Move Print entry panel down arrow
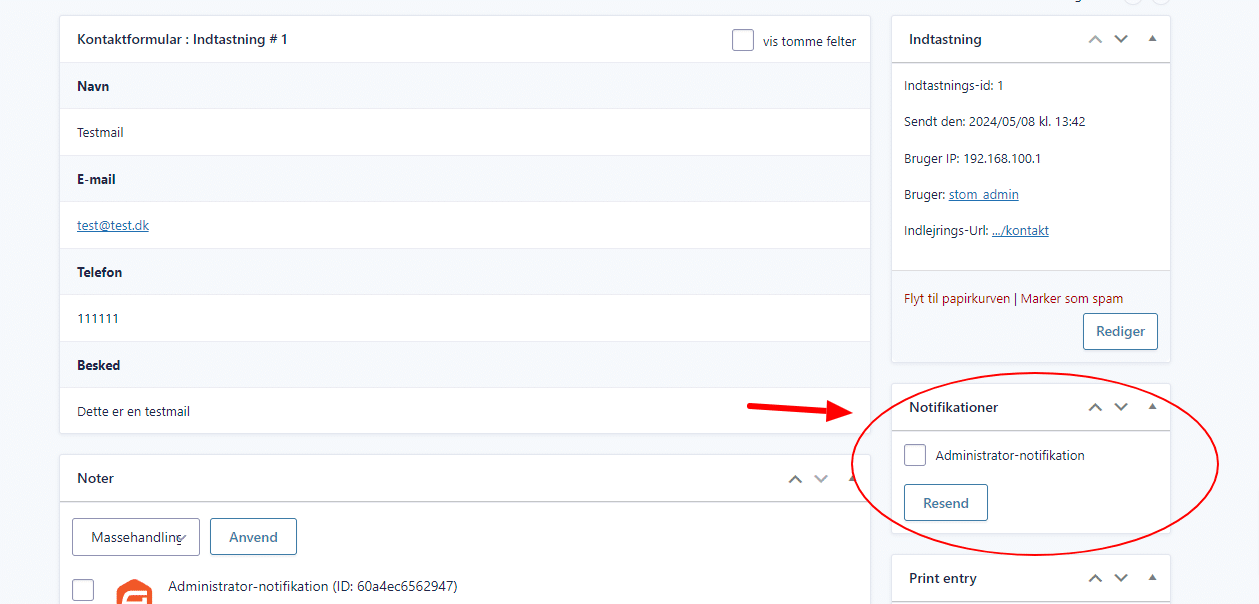The image size is (1259, 604). (1121, 578)
